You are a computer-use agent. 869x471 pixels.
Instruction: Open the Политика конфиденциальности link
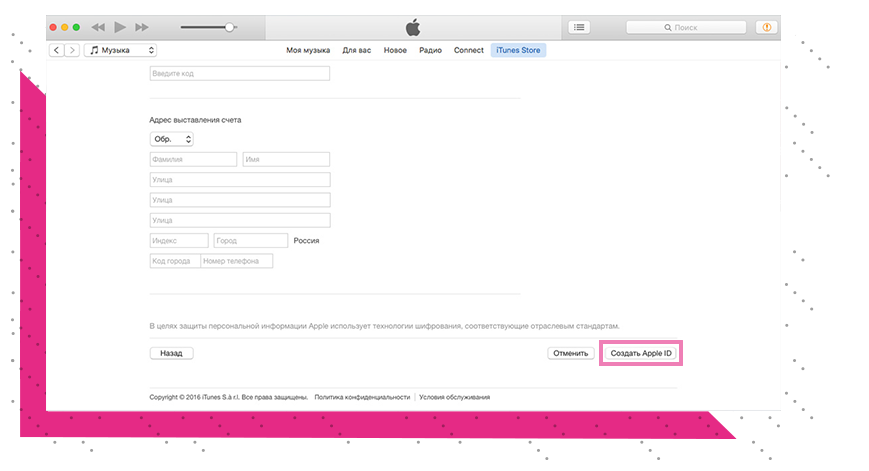[x=362, y=397]
